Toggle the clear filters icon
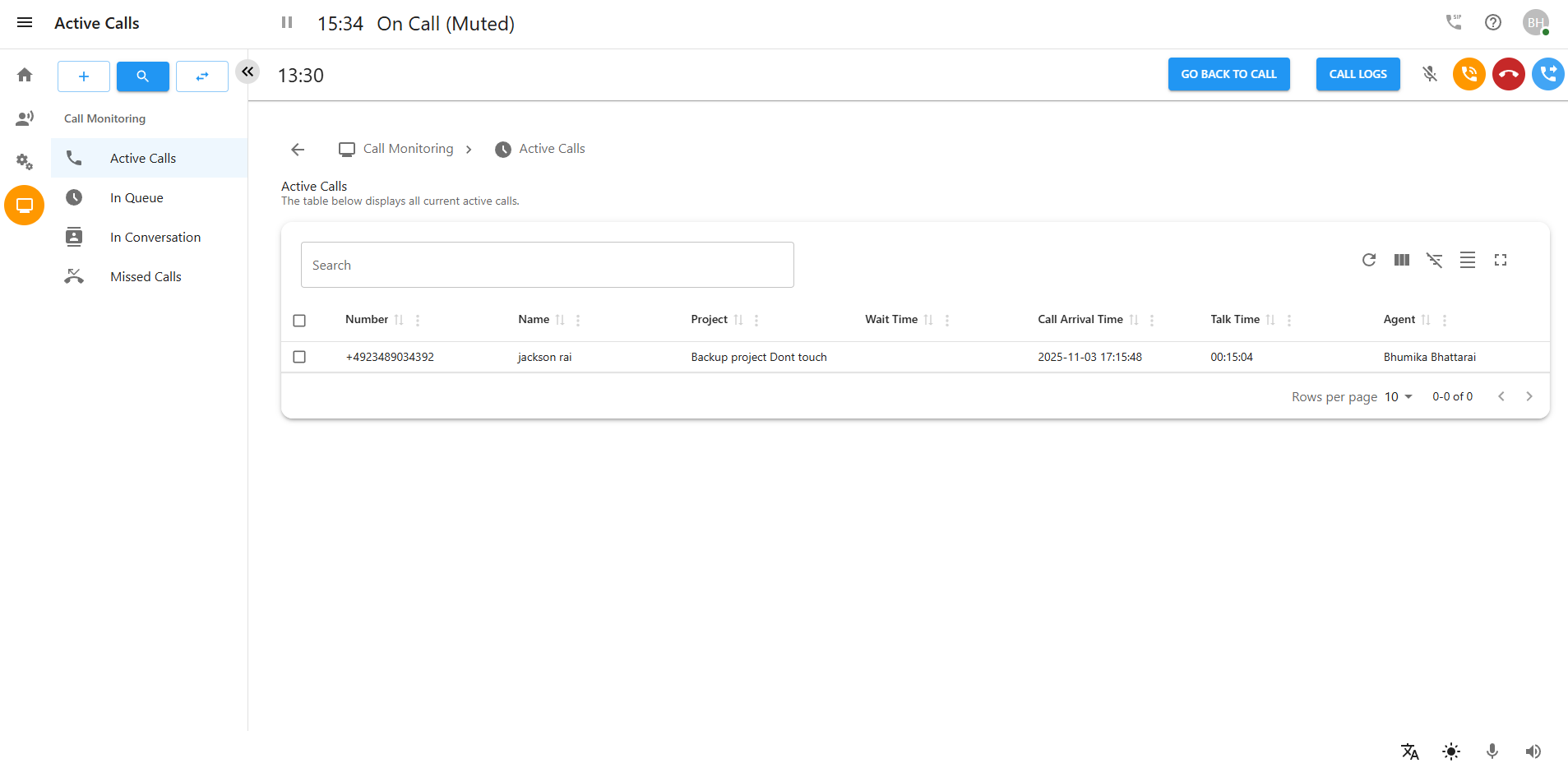 click(1434, 260)
